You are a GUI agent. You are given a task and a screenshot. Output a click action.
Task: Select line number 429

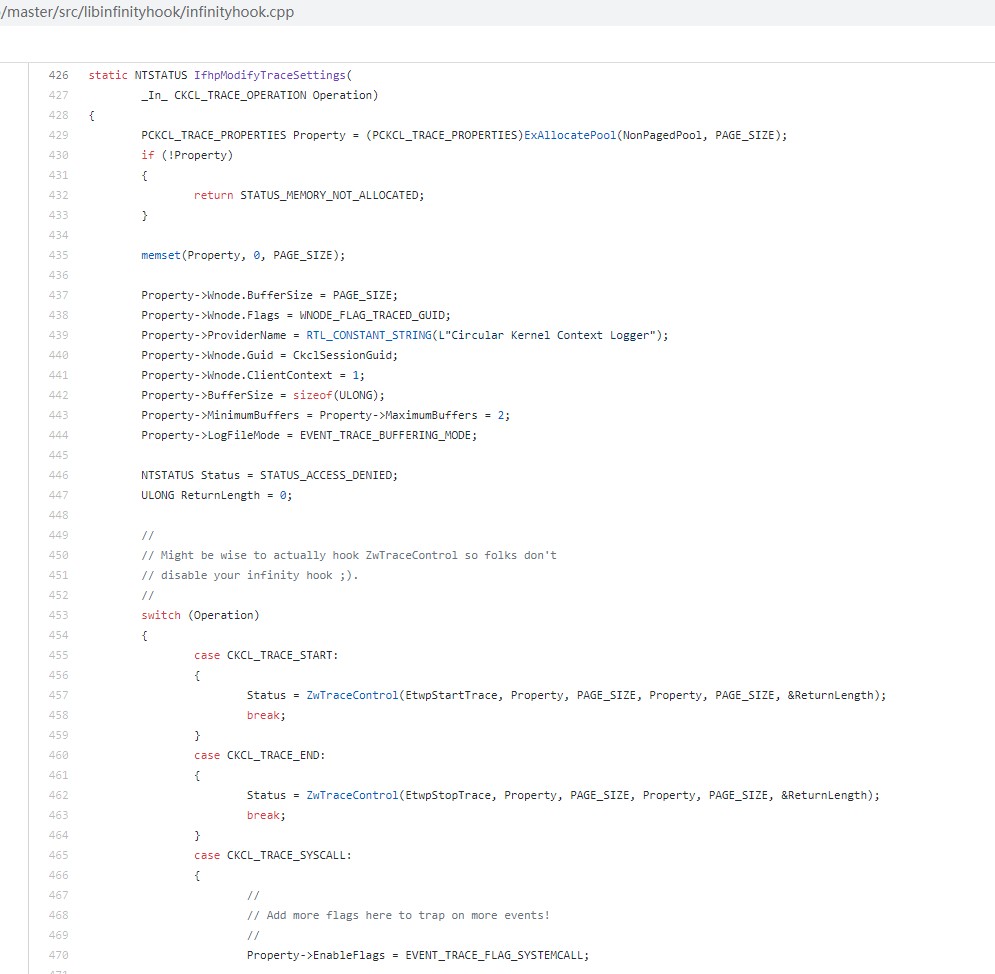pyautogui.click(x=58, y=135)
